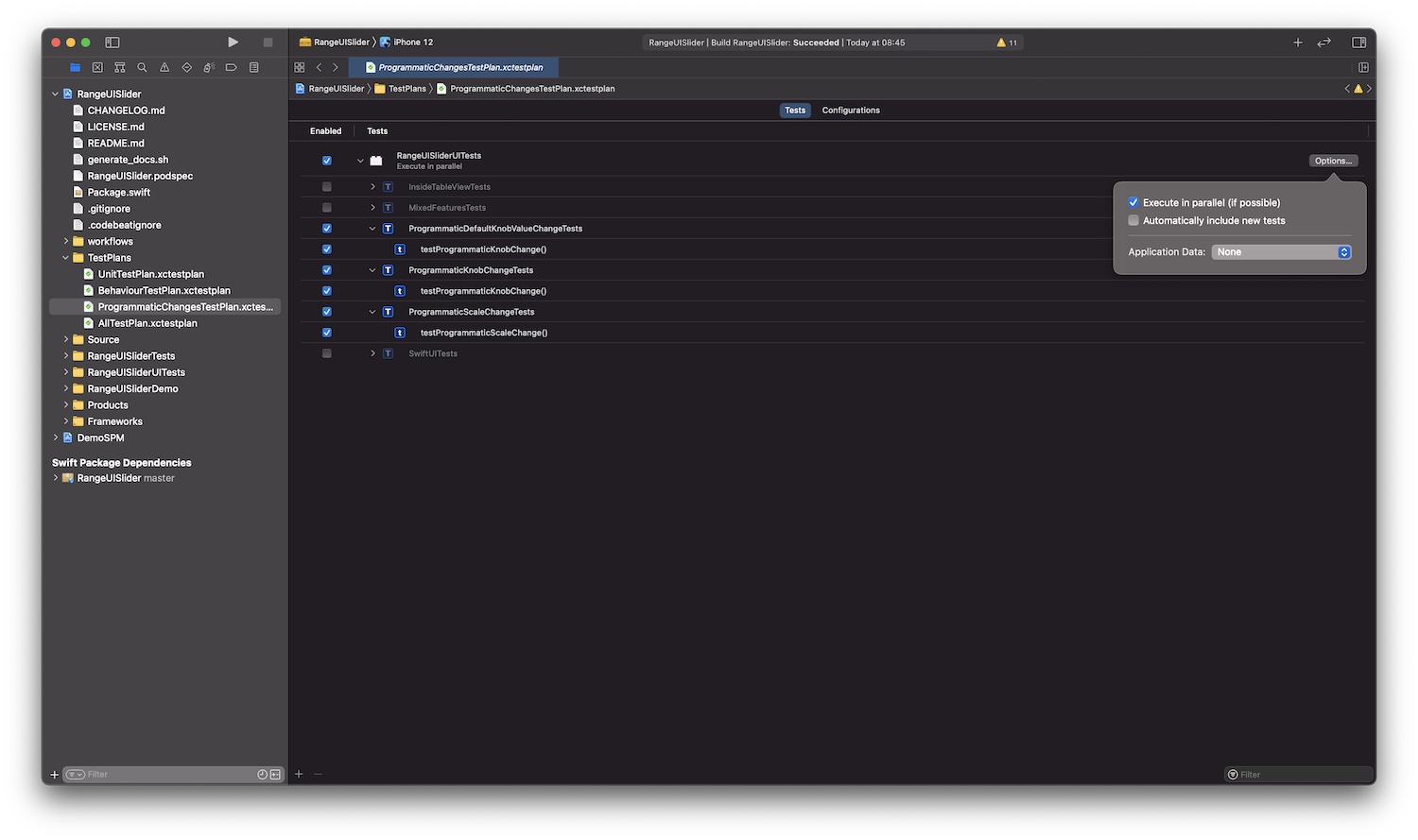
Task: Go back in editor history
Action: pyautogui.click(x=319, y=67)
